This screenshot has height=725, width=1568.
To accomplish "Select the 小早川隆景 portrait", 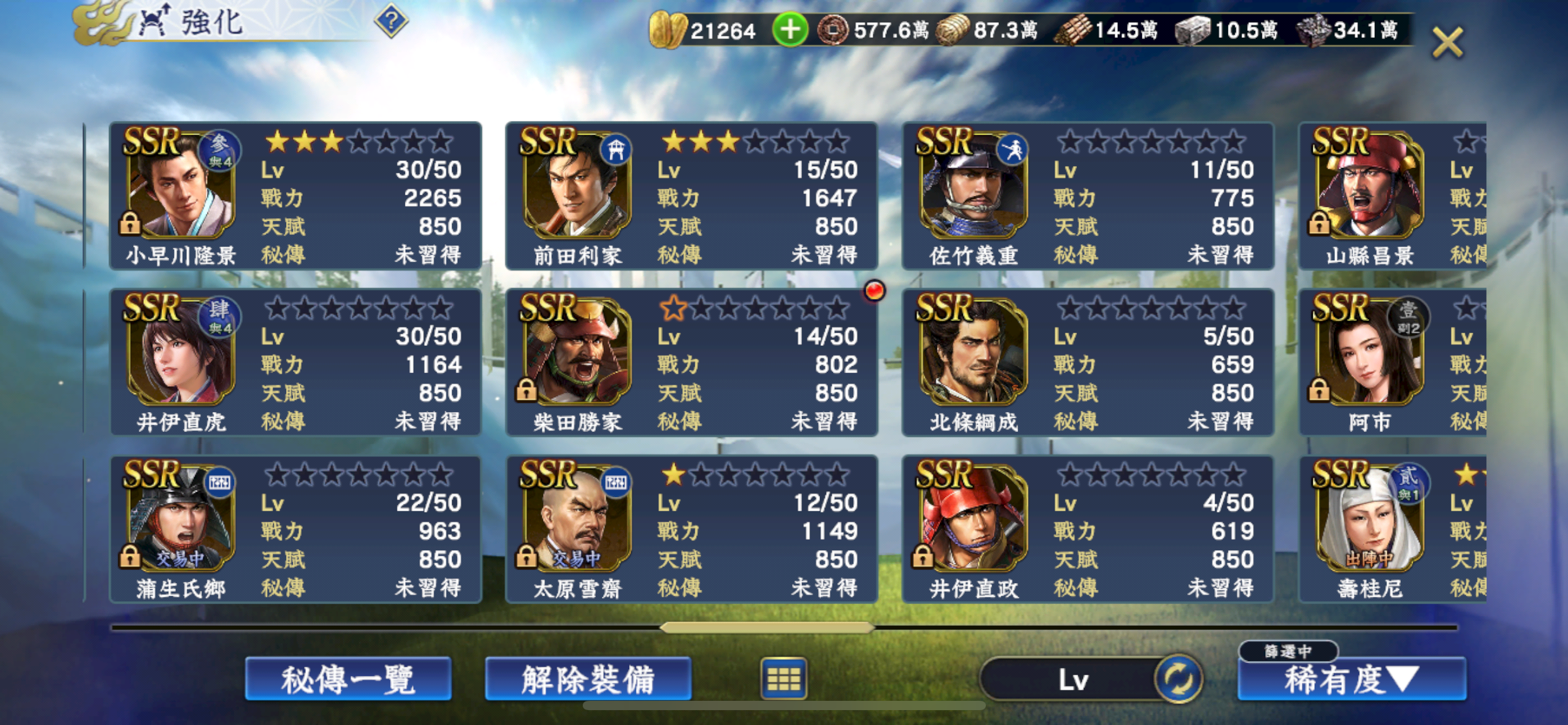I will pos(181,184).
